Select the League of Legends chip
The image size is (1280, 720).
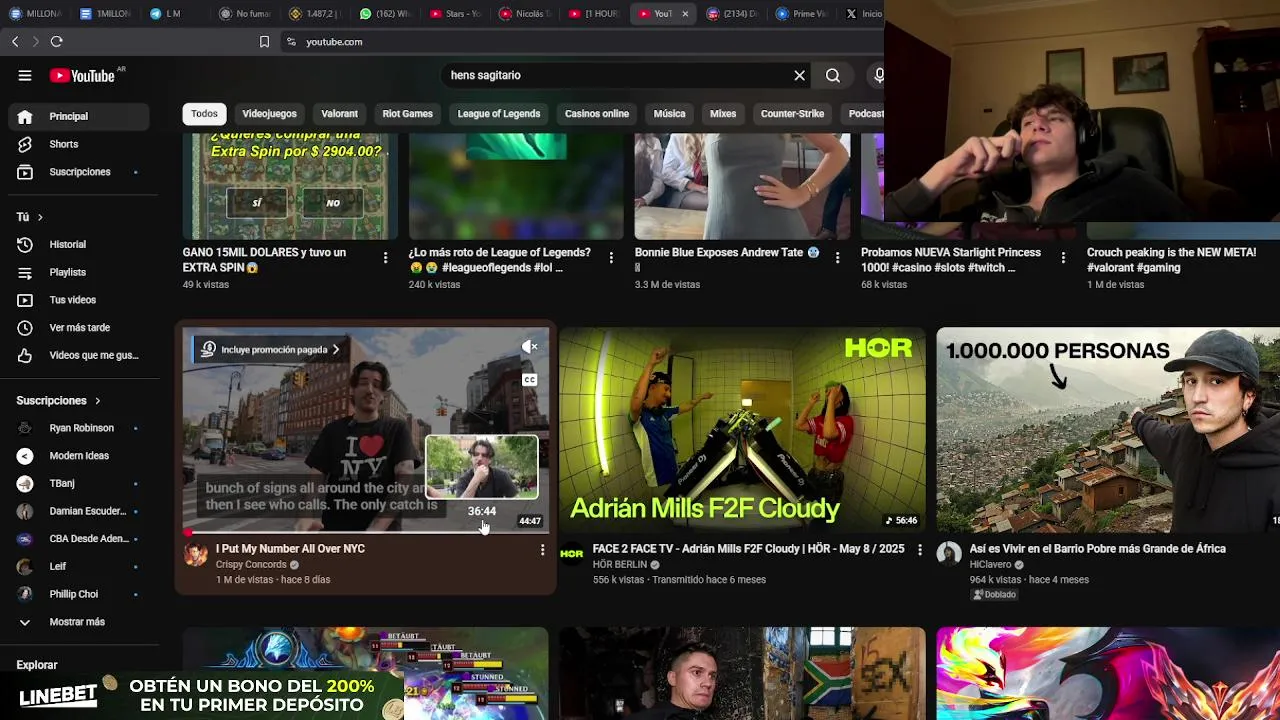(x=499, y=114)
